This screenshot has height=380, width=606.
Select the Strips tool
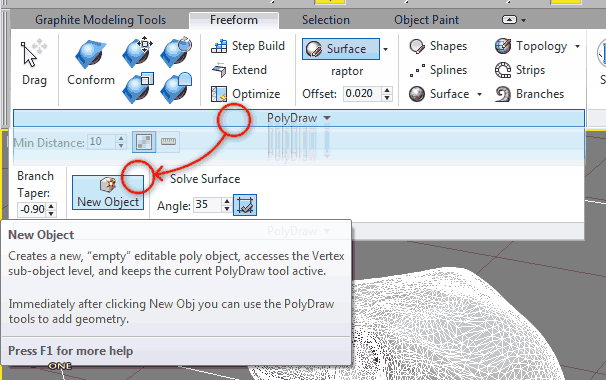520,70
